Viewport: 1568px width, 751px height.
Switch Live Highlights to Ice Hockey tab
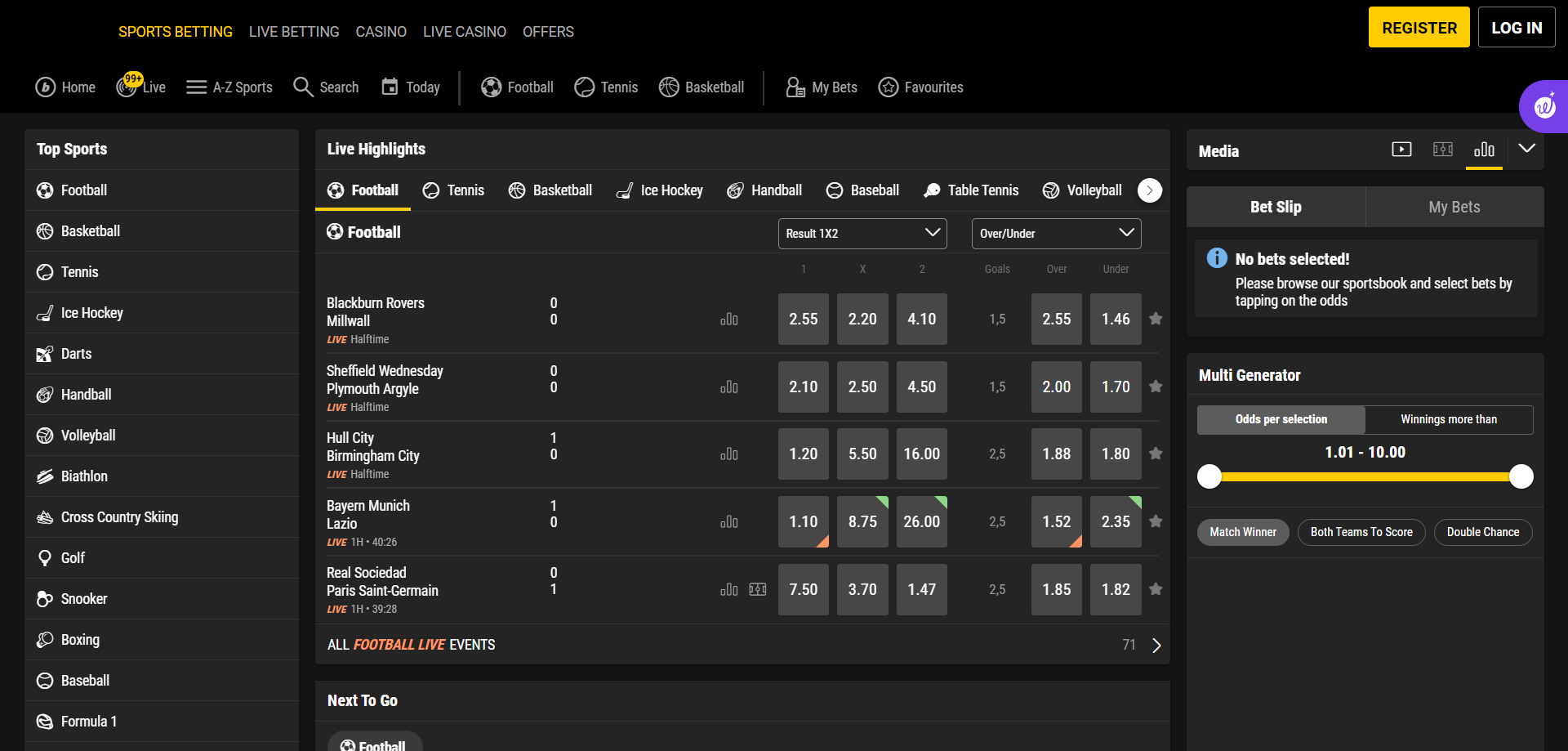(659, 190)
